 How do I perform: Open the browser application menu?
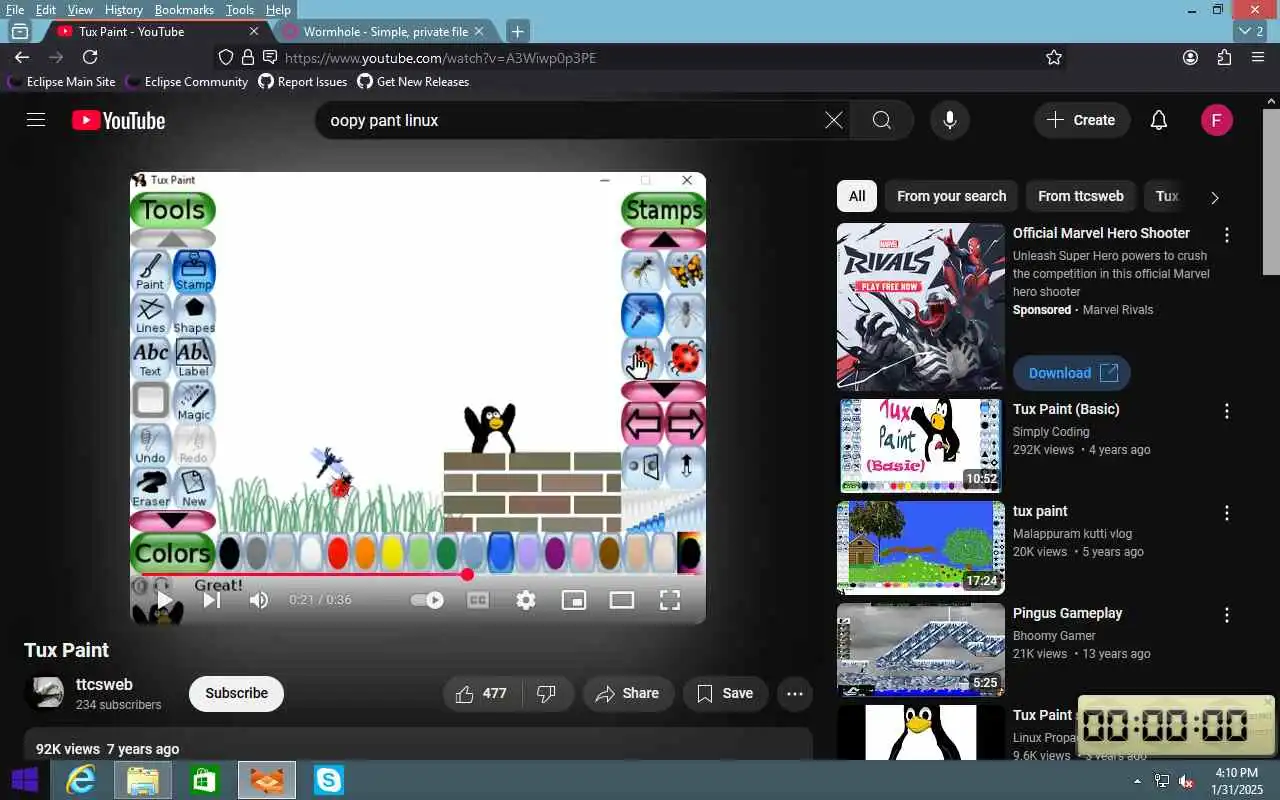click(x=1258, y=57)
